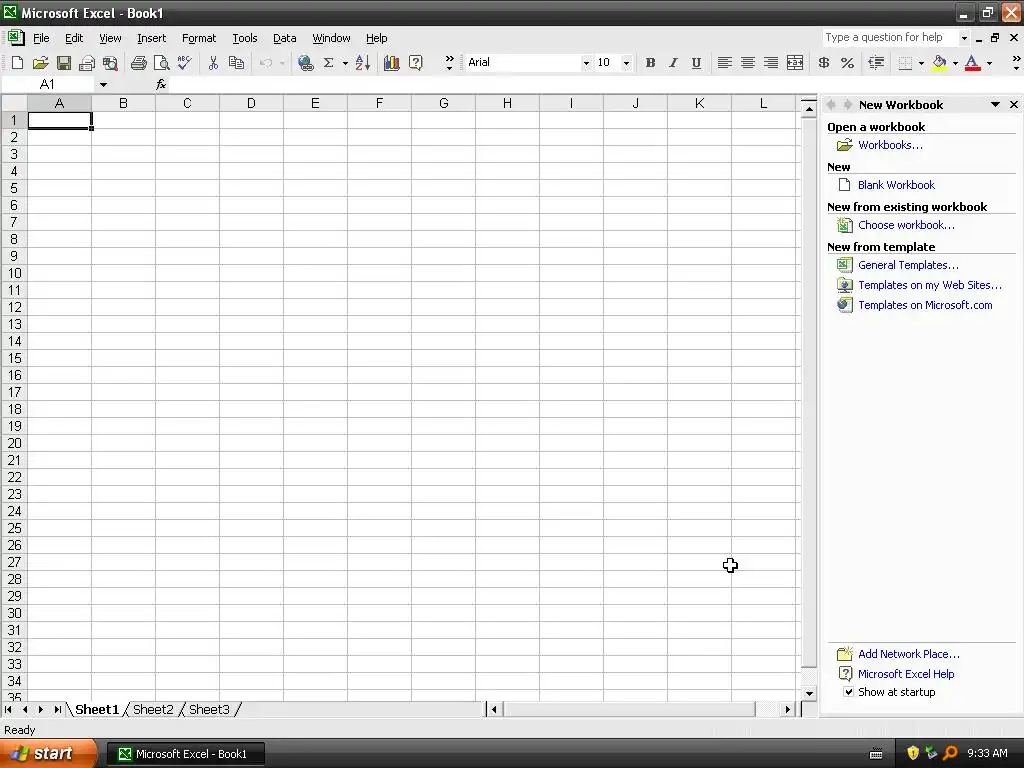Click the Microsoft Excel - Book1 taskbar button
Image resolution: width=1024 pixels, height=768 pixels.
185,754
